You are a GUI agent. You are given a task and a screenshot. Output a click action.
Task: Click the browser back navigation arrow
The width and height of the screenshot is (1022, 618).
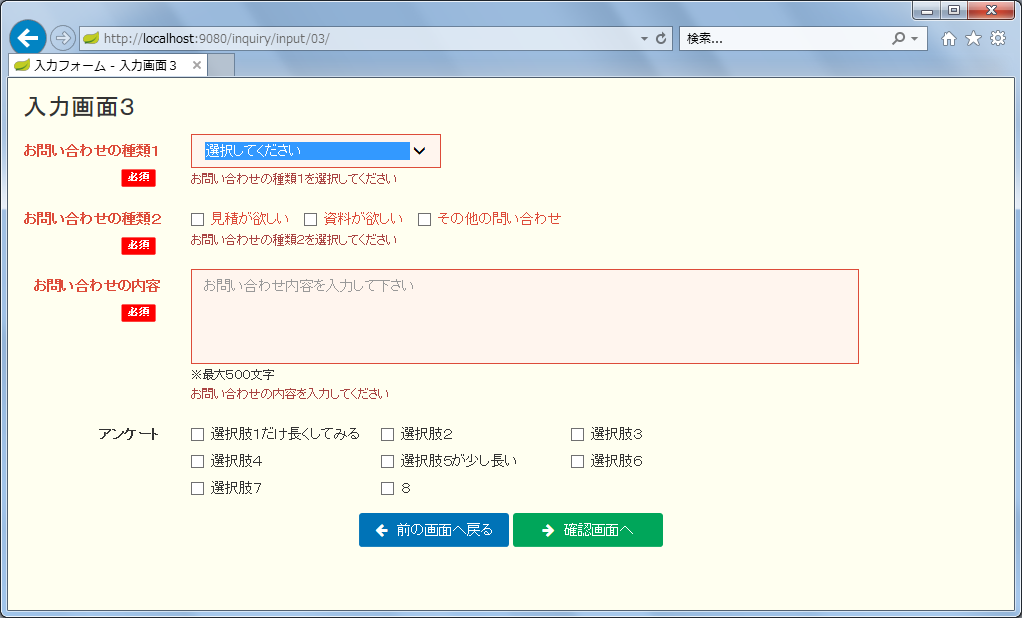(x=26, y=38)
